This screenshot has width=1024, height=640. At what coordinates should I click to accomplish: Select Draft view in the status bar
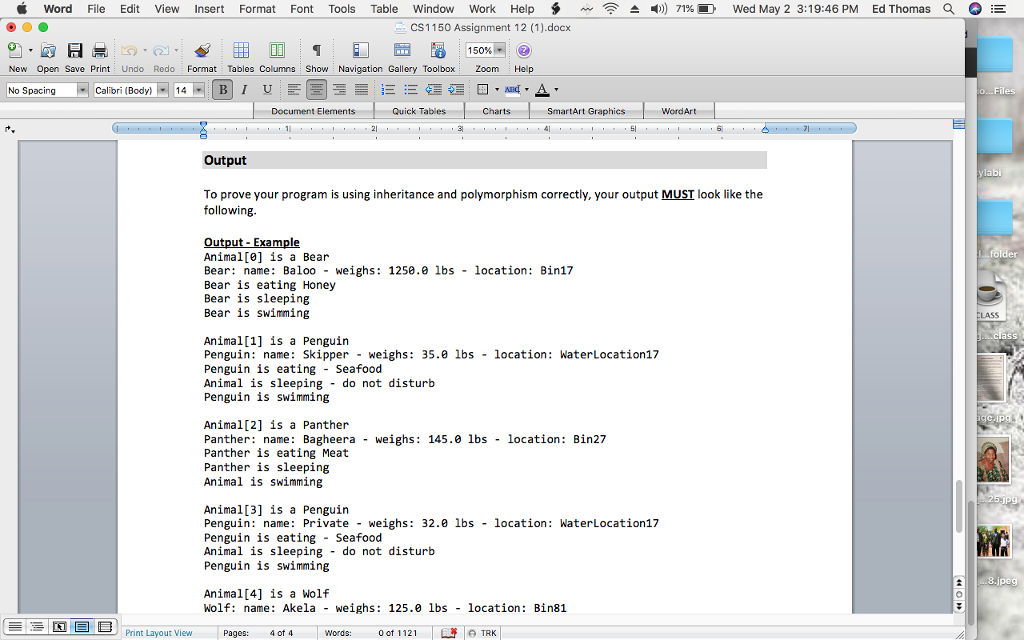(x=15, y=626)
